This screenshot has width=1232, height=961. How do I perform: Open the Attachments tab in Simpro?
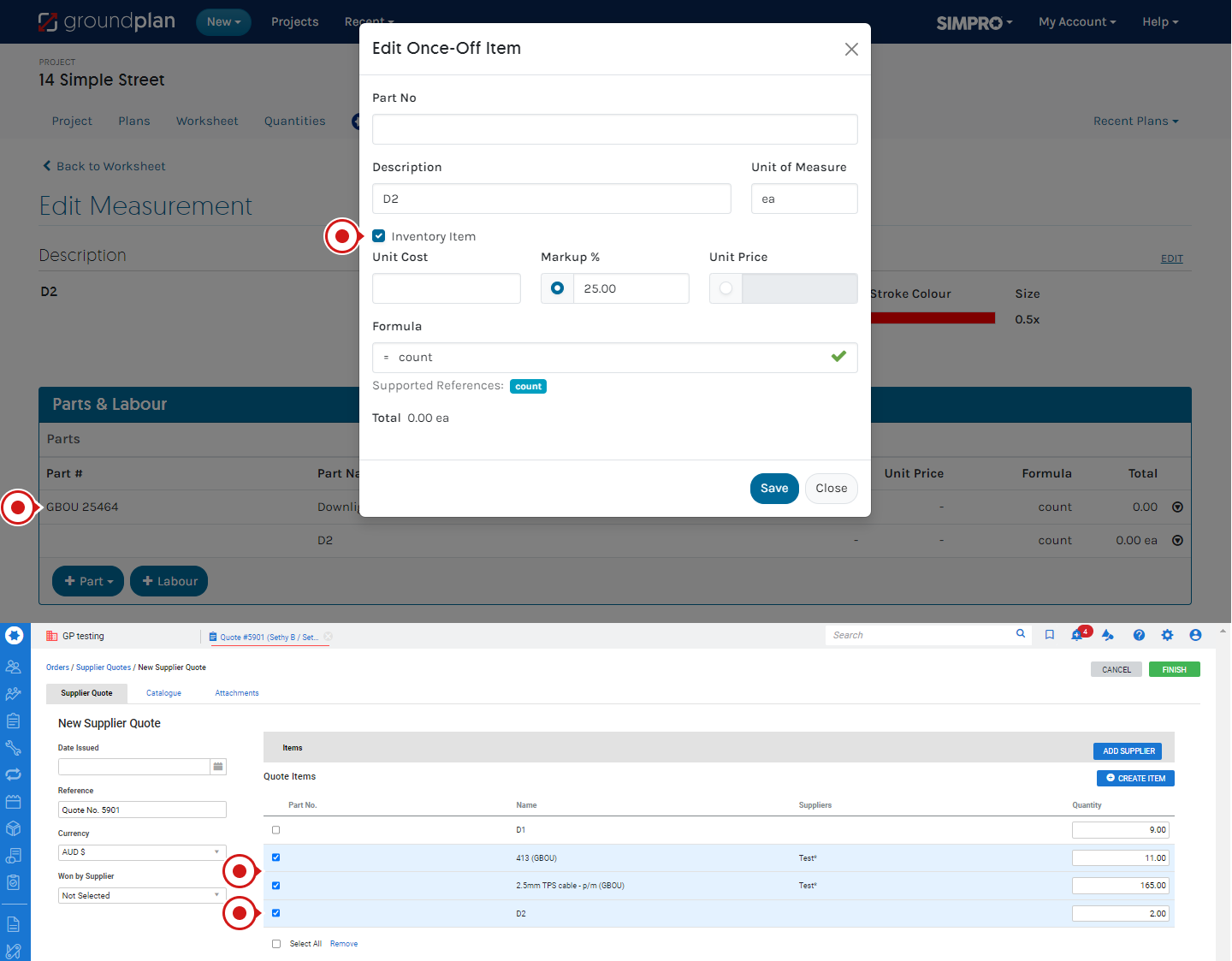pyautogui.click(x=237, y=693)
